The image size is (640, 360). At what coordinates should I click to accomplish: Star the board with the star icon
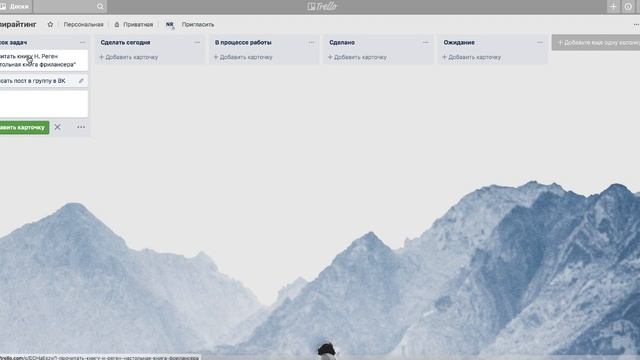(x=50, y=24)
